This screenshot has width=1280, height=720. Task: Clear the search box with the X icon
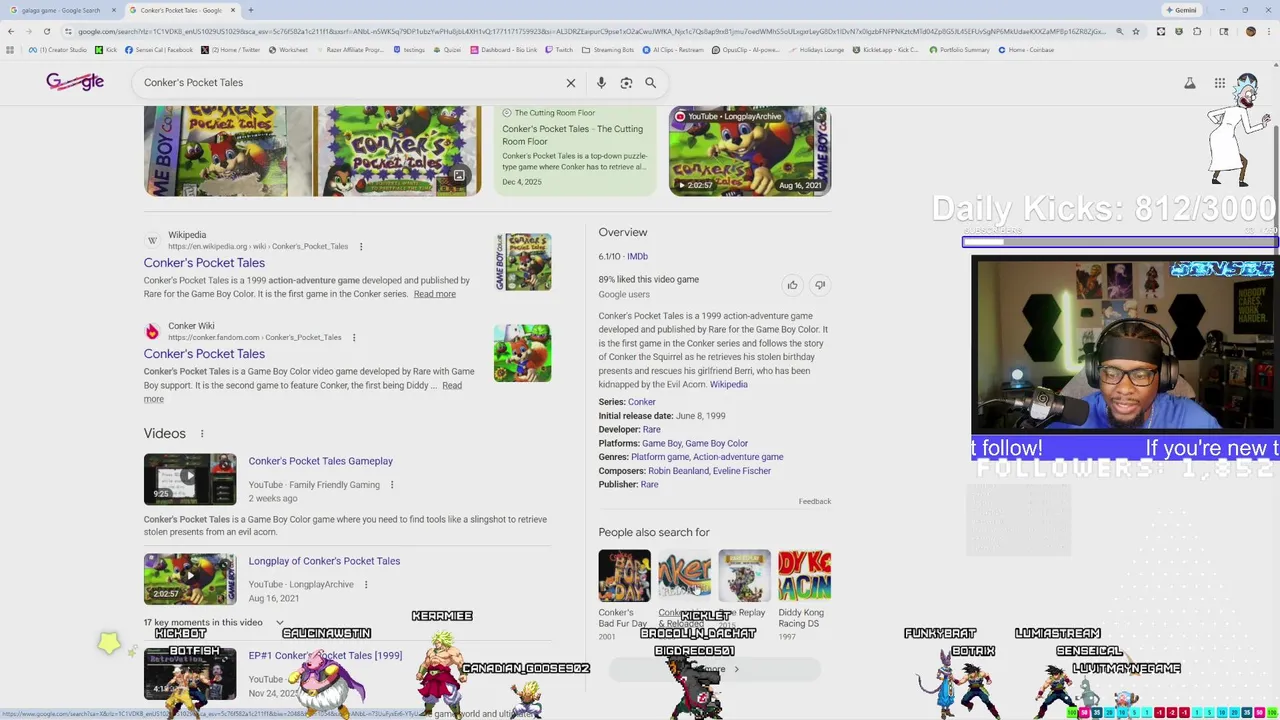tap(571, 83)
